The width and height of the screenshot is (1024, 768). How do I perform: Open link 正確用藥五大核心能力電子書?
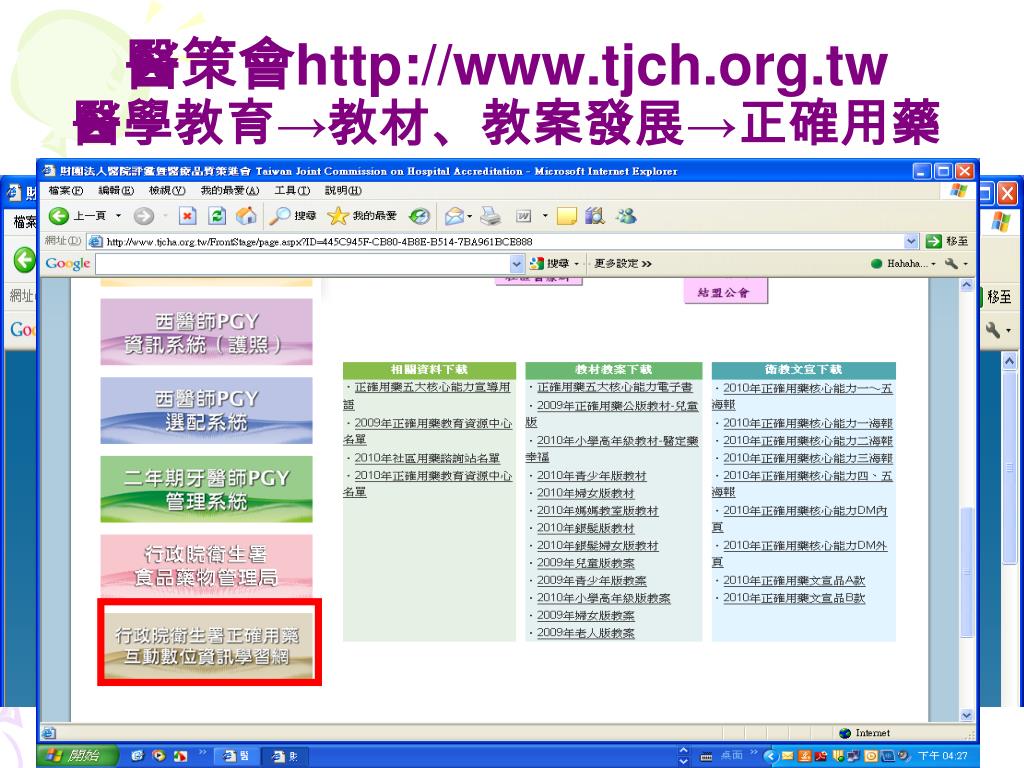[x=615, y=387]
